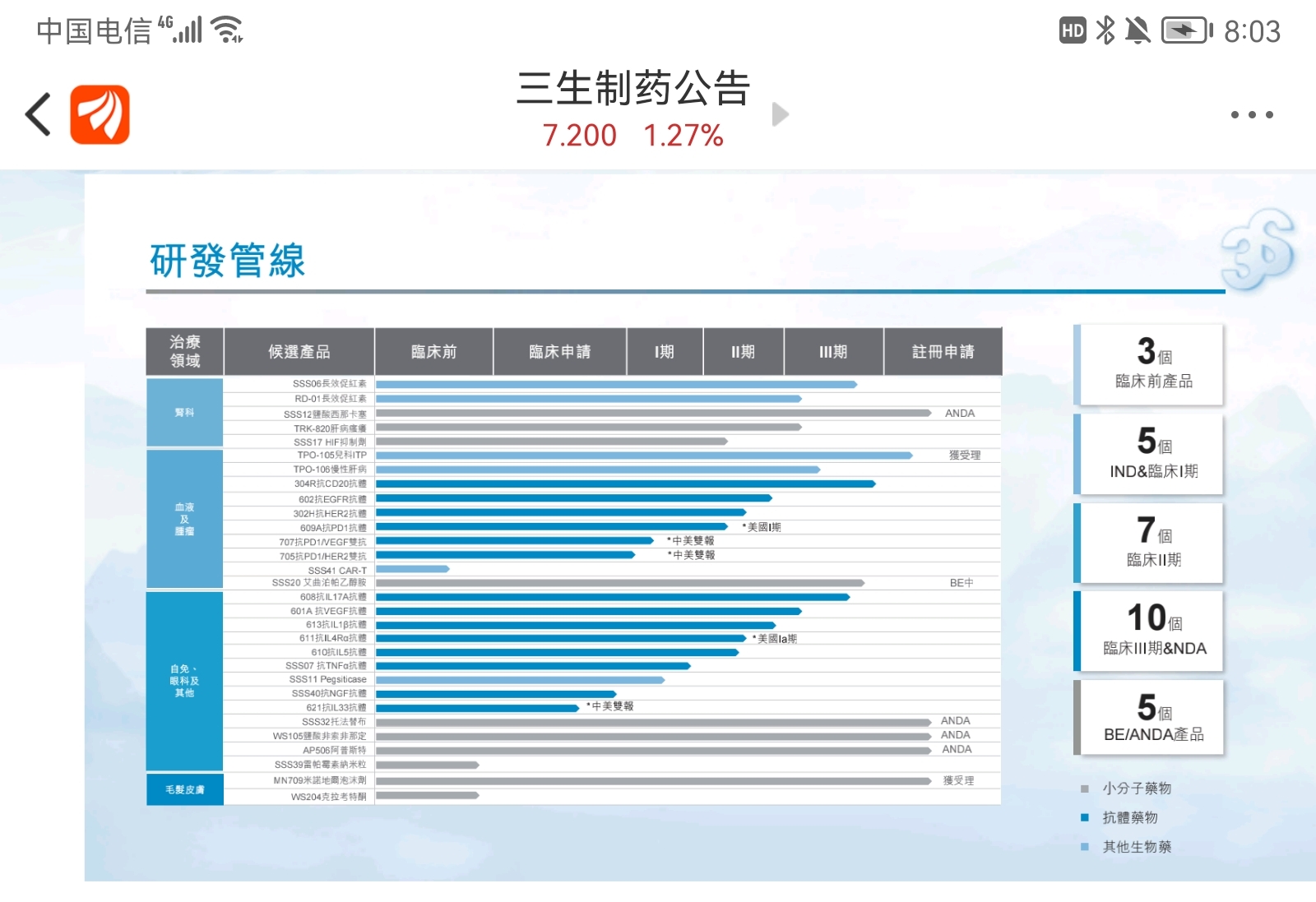Tap the SSS41 CAR-T progress bar

pos(413,569)
